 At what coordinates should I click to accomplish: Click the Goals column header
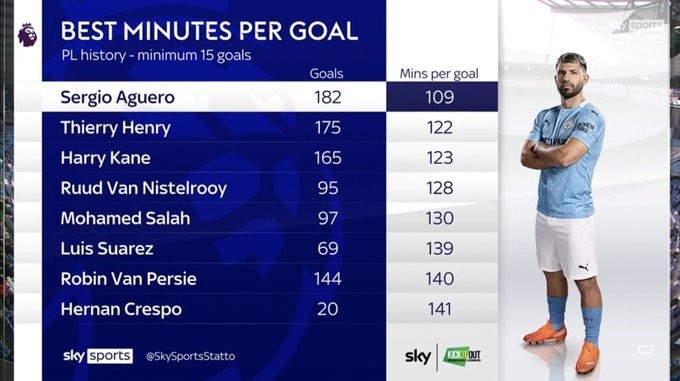(x=326, y=74)
